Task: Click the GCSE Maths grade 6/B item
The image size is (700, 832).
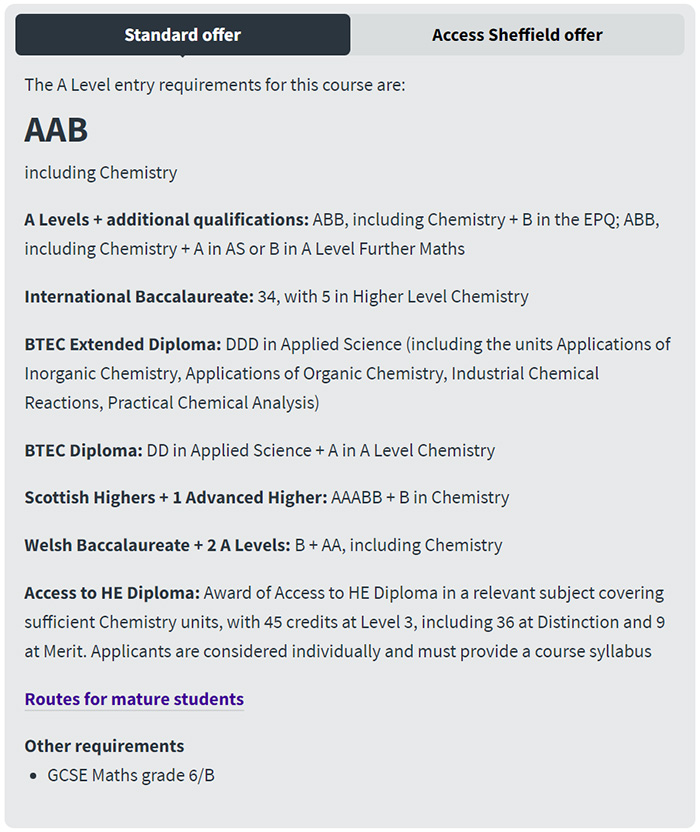Action: [x=131, y=776]
